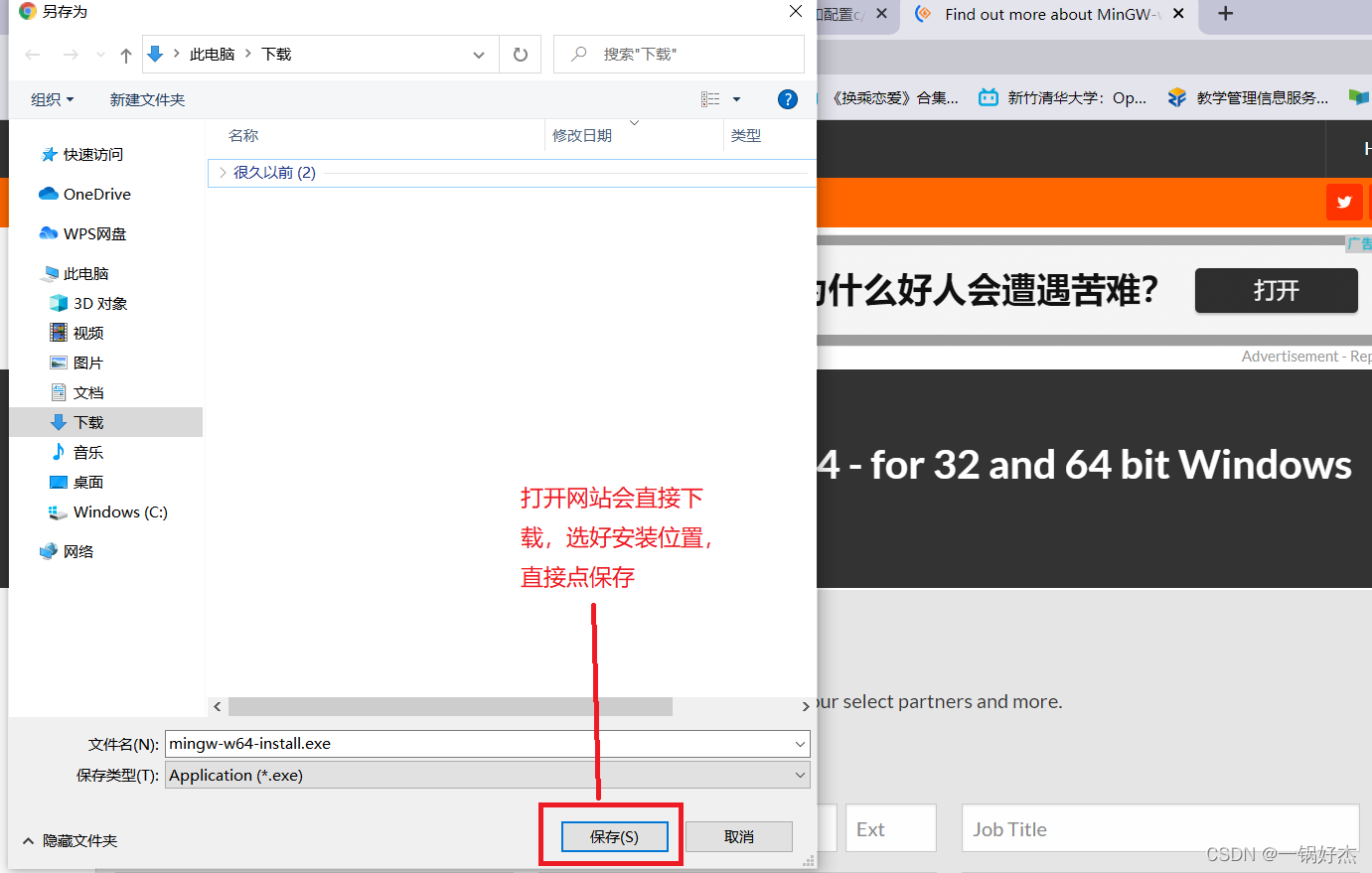Screen dimensions: 1372x873
Task: Click 此电脑 in address breadcrumb
Action: coord(212,55)
